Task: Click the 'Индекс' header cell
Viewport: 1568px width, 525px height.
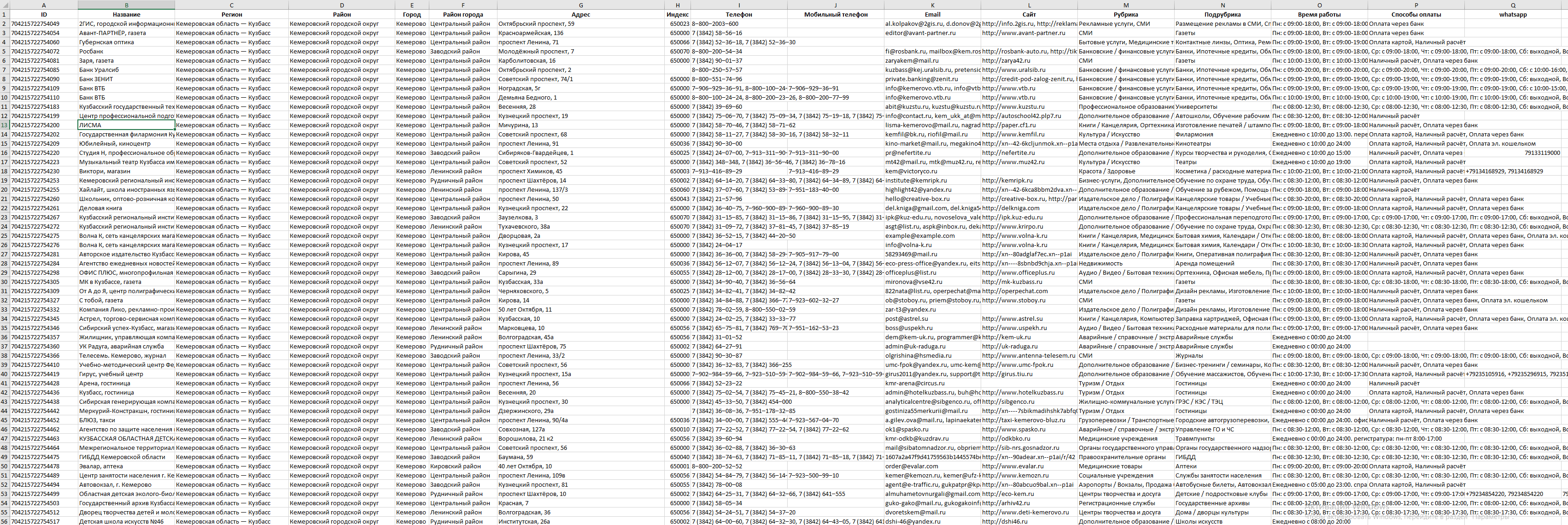Action: (677, 15)
